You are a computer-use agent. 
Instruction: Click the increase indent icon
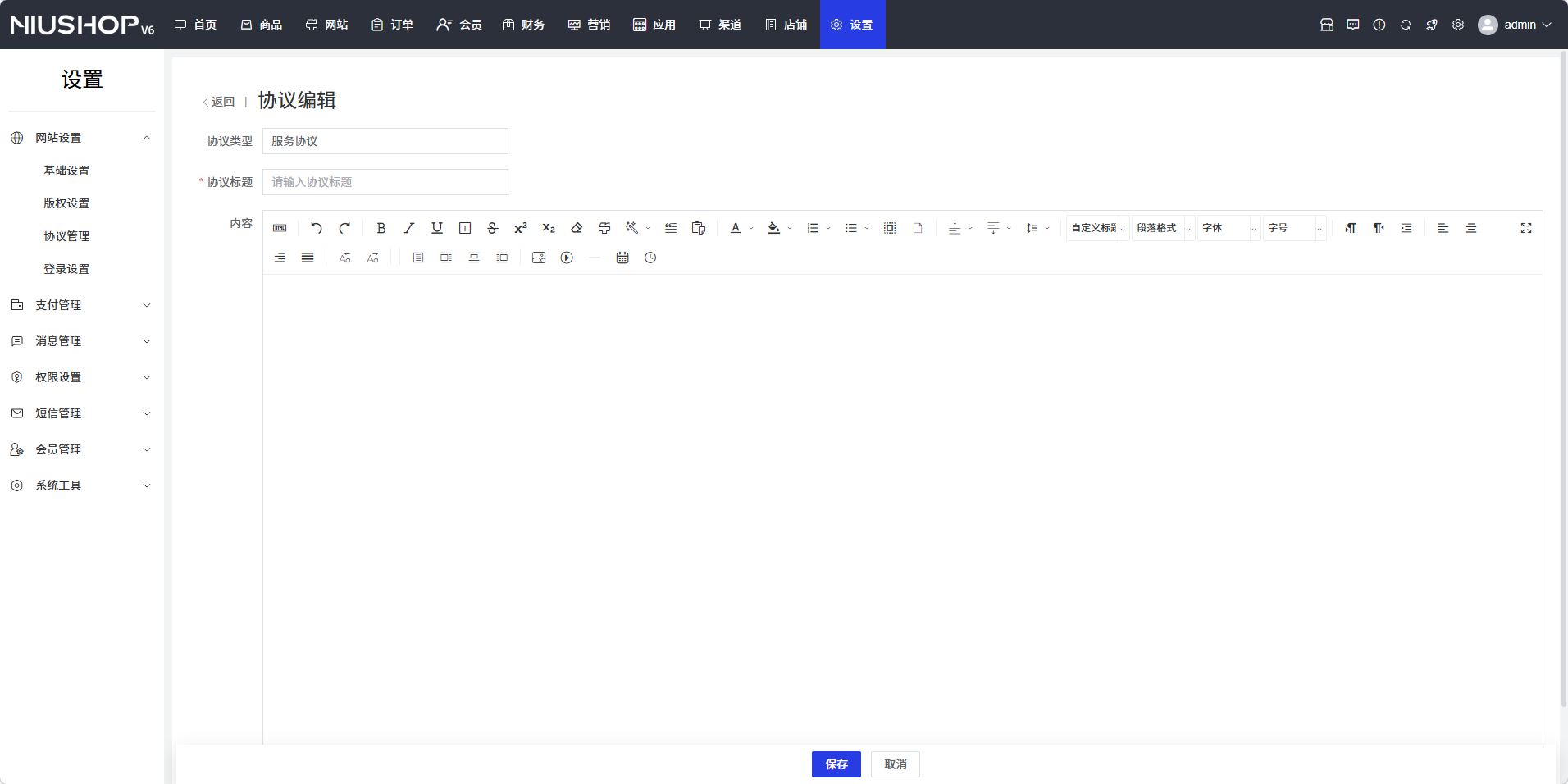coord(1406,228)
